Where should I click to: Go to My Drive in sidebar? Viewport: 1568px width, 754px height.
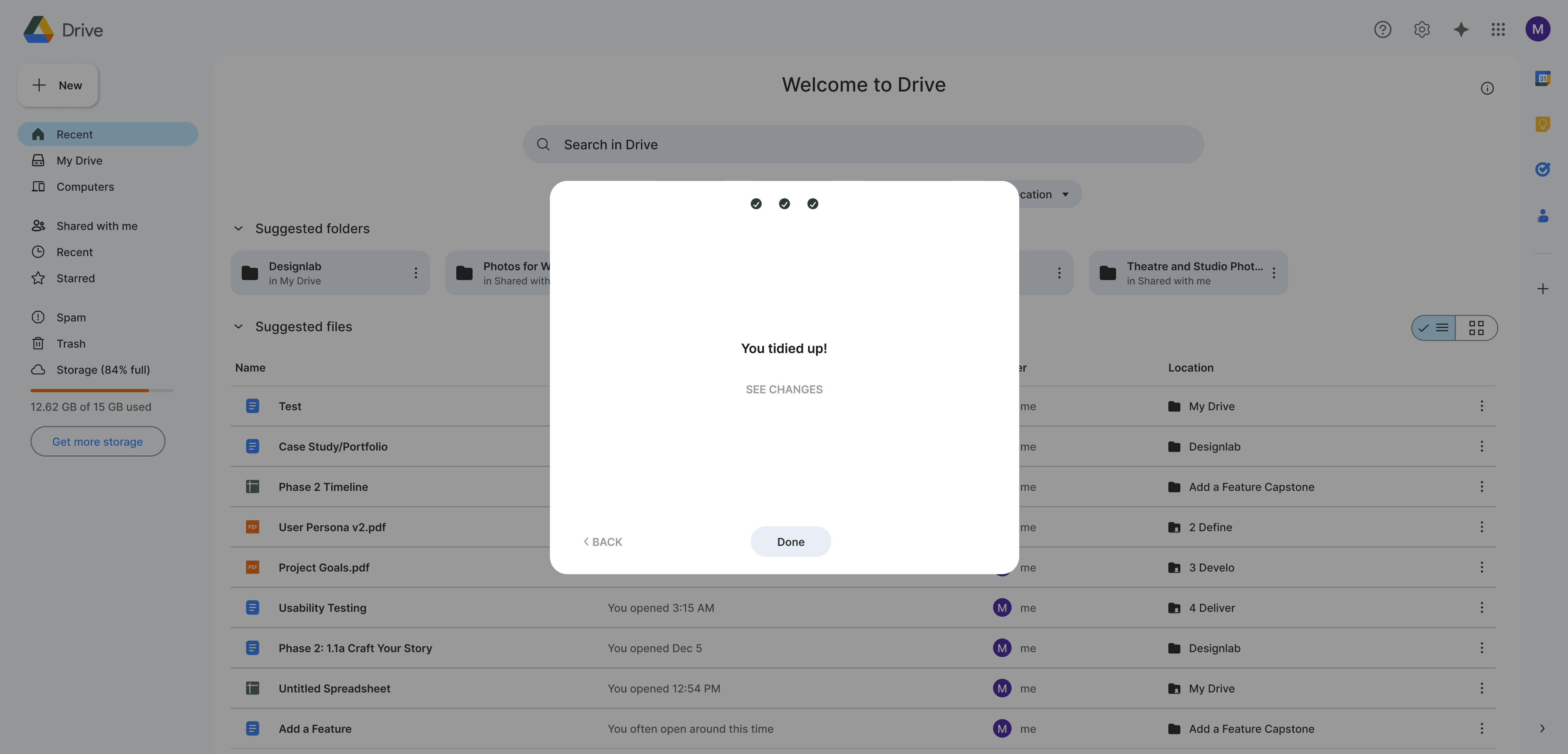[79, 161]
